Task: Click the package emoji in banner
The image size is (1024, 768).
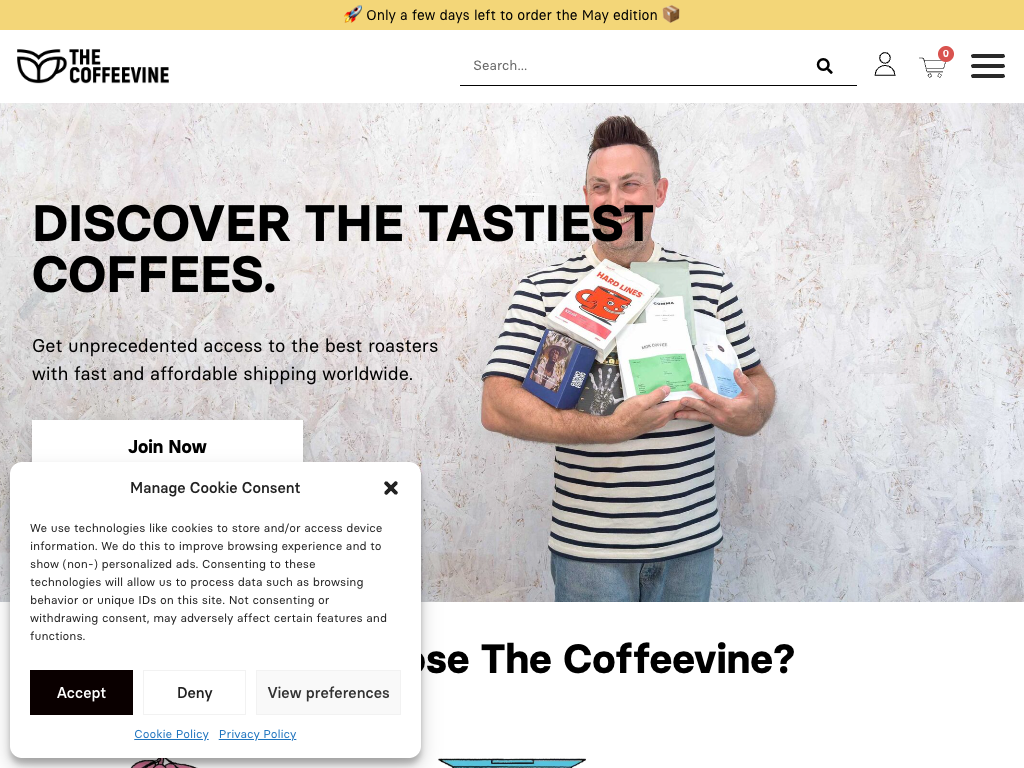Action: point(671,14)
